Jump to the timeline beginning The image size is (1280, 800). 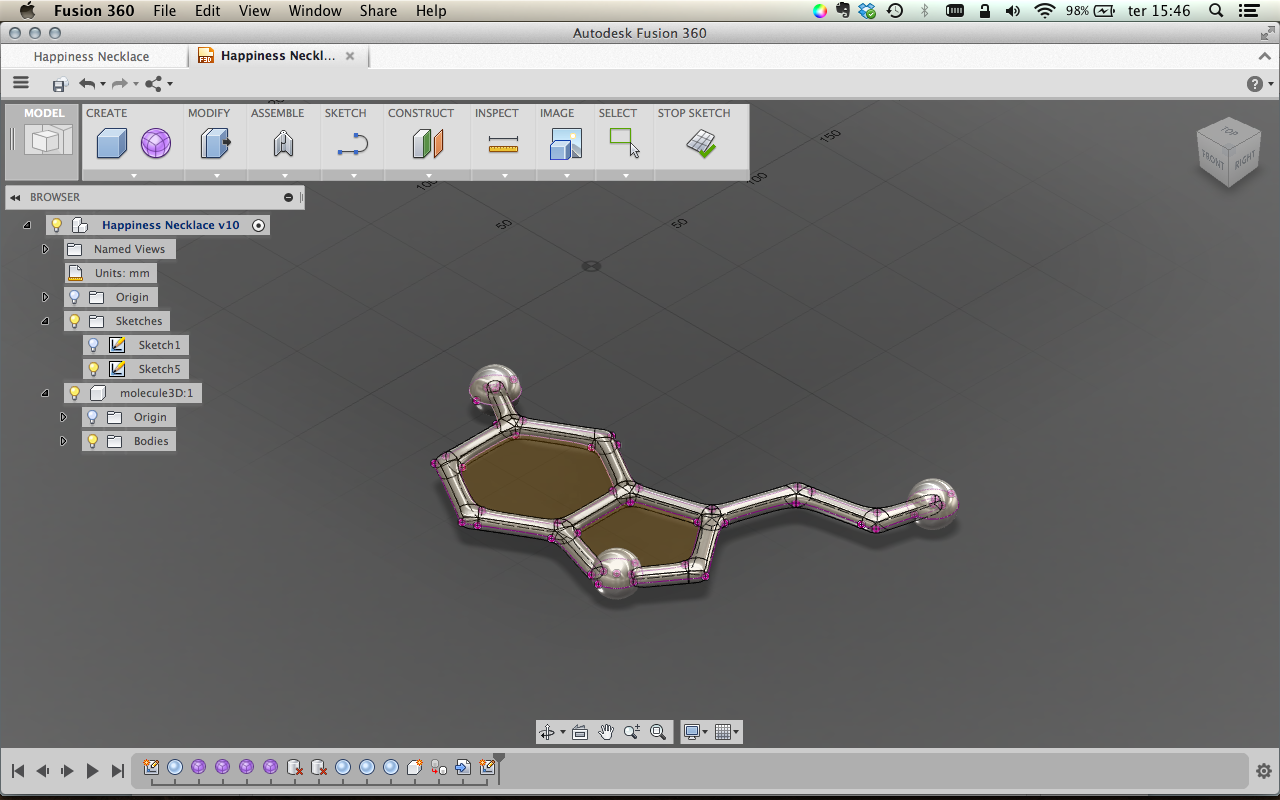[x=17, y=771]
